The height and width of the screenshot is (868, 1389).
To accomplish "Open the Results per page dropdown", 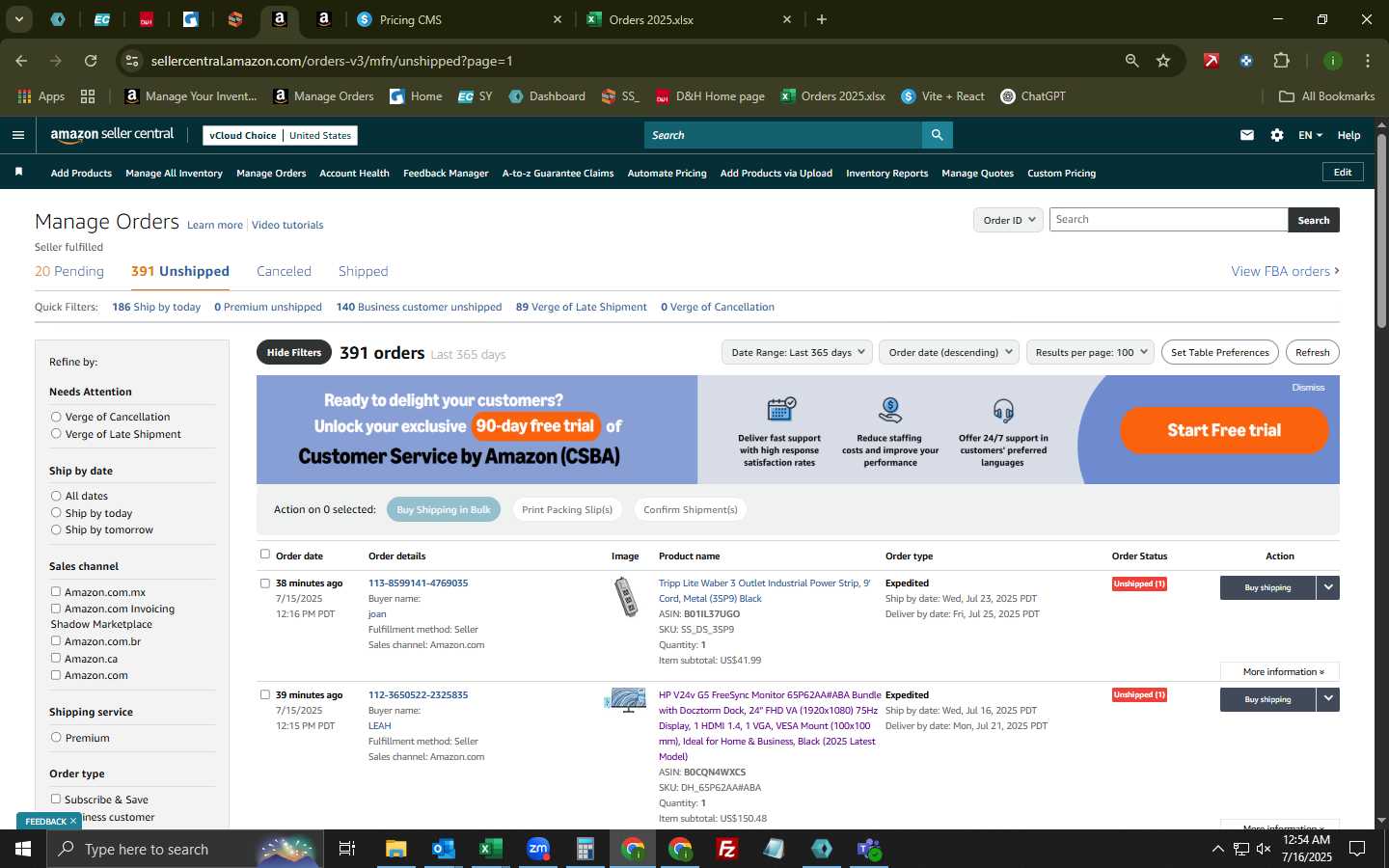I will pyautogui.click(x=1091, y=352).
